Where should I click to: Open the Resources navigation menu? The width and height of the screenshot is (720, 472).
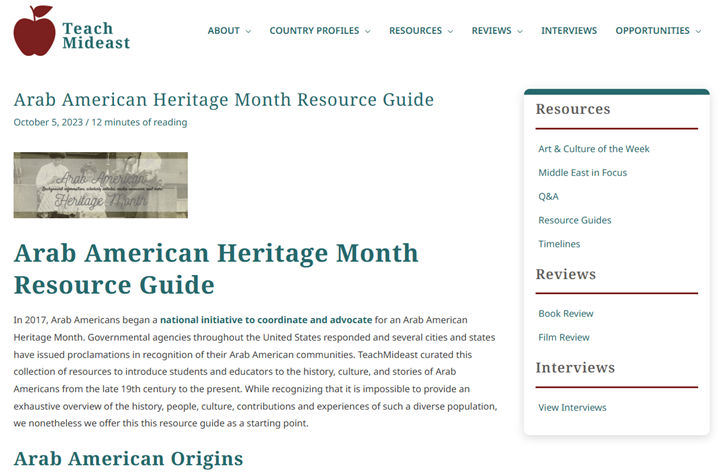click(415, 31)
